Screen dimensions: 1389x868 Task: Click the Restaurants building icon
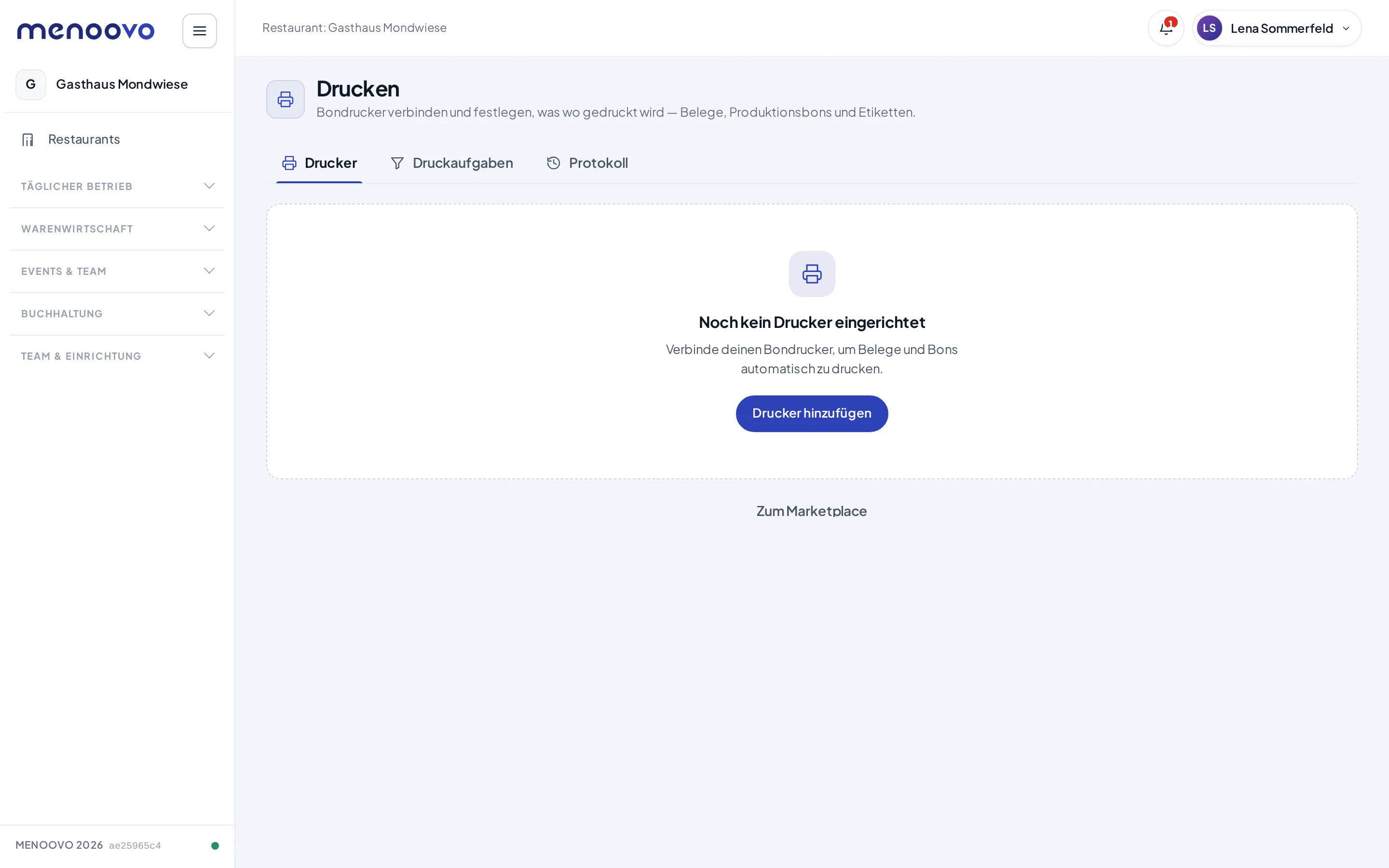coord(27,139)
